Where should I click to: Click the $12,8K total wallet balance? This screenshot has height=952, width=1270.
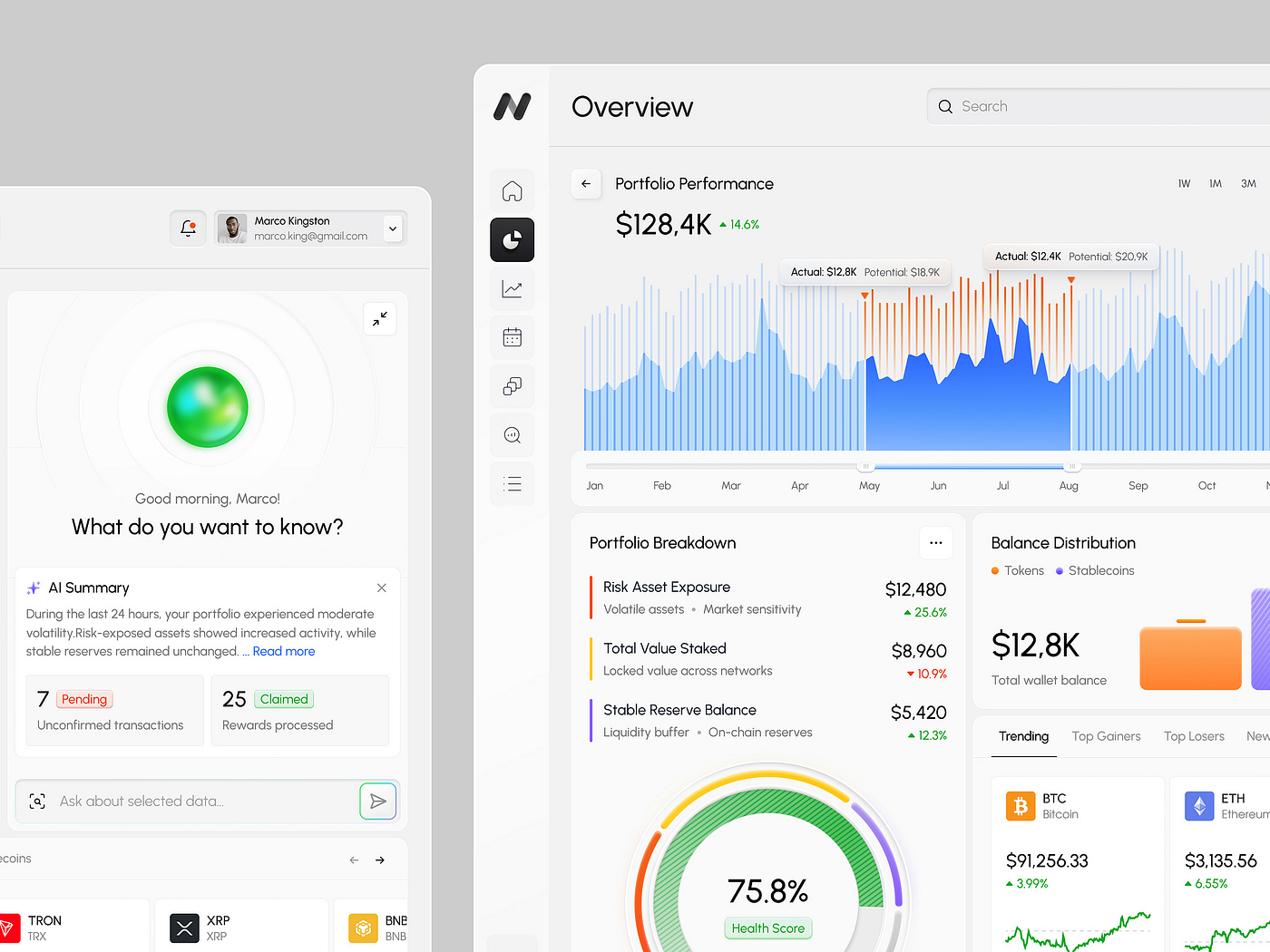(x=1035, y=646)
